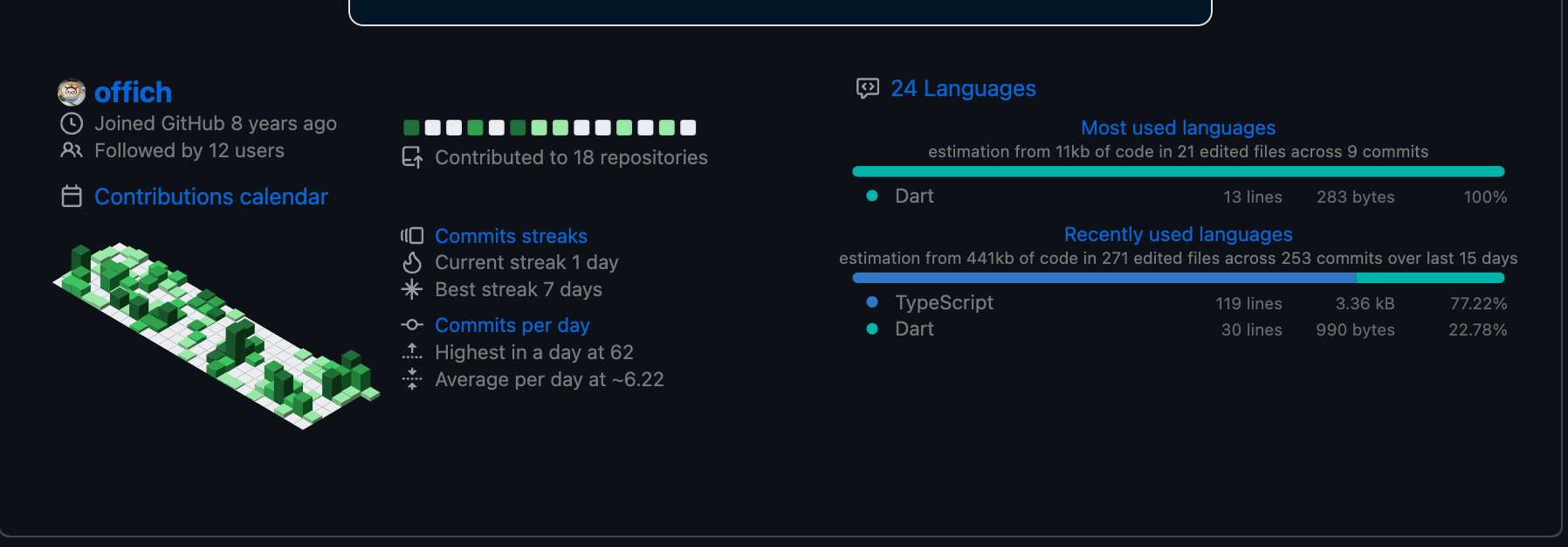1568x547 pixels.
Task: Click the Commits per day heading
Action: tap(512, 325)
